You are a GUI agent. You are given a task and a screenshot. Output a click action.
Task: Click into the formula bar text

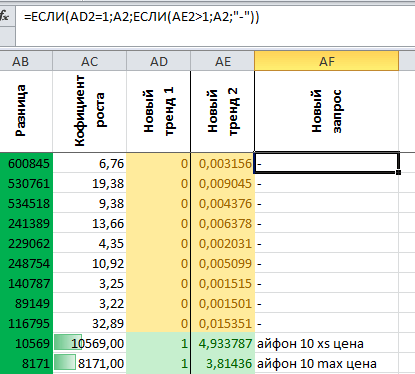141,17
